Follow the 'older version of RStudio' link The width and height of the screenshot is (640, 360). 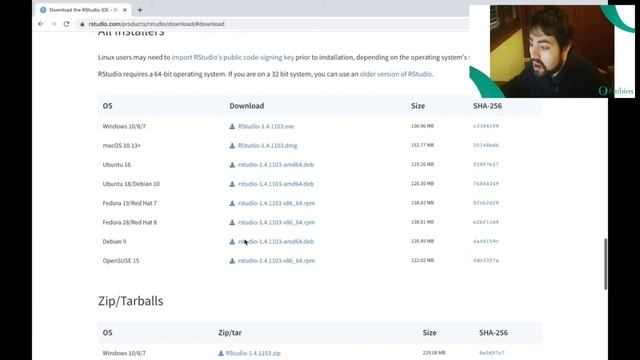(x=396, y=74)
